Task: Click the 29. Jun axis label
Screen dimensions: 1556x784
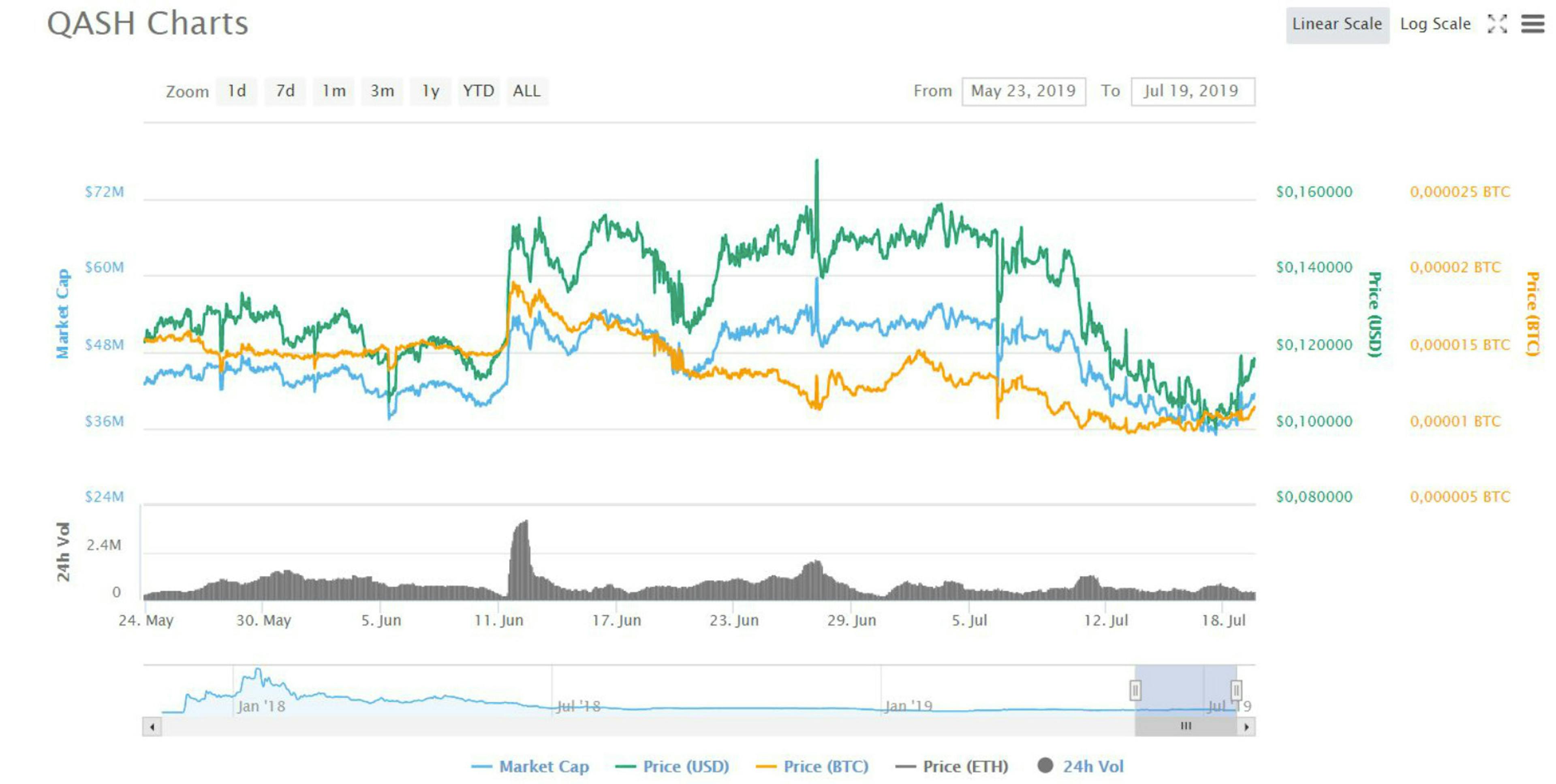Action: (852, 620)
